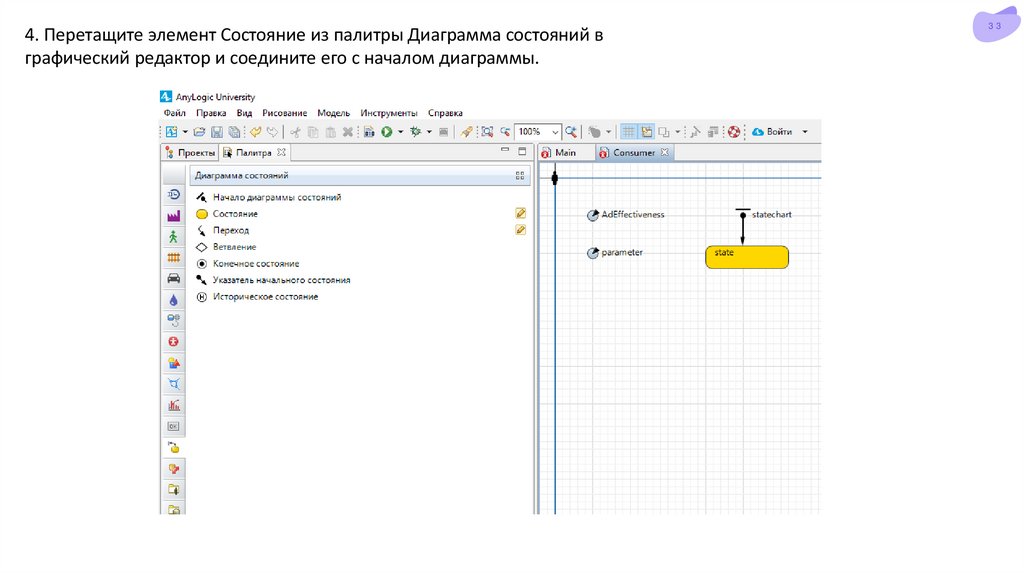The height and width of the screenshot is (574, 1024).
Task: Open the zoom percentage 100% dropdown
Action: point(555,132)
